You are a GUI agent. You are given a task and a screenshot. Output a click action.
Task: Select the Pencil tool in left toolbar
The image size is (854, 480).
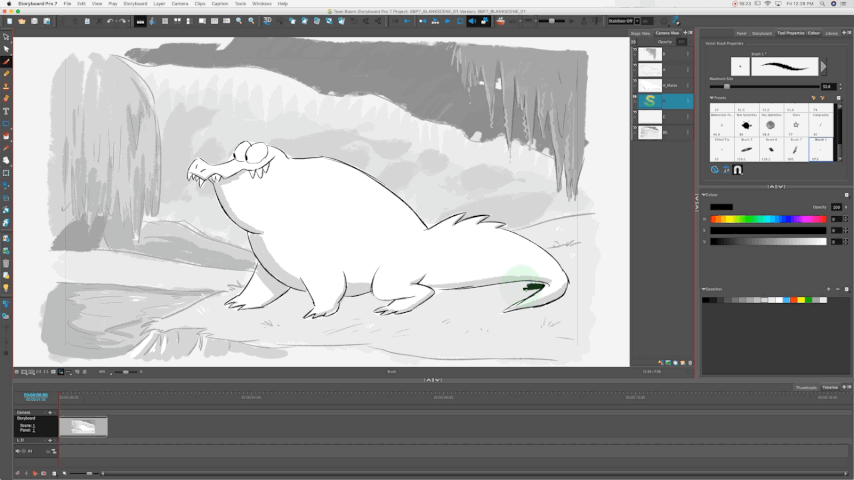point(6,73)
